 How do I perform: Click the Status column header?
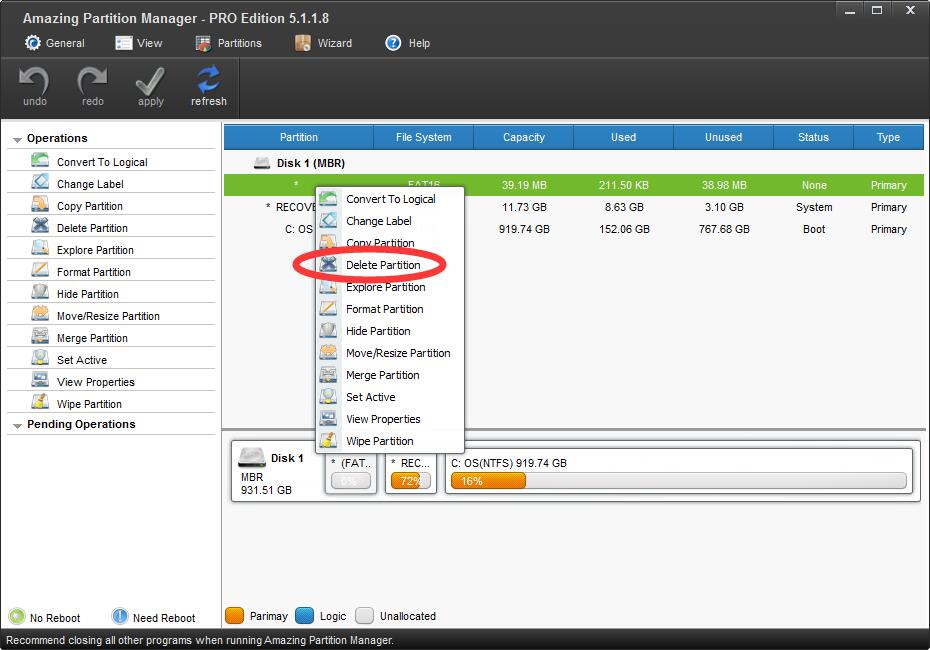tap(813, 137)
